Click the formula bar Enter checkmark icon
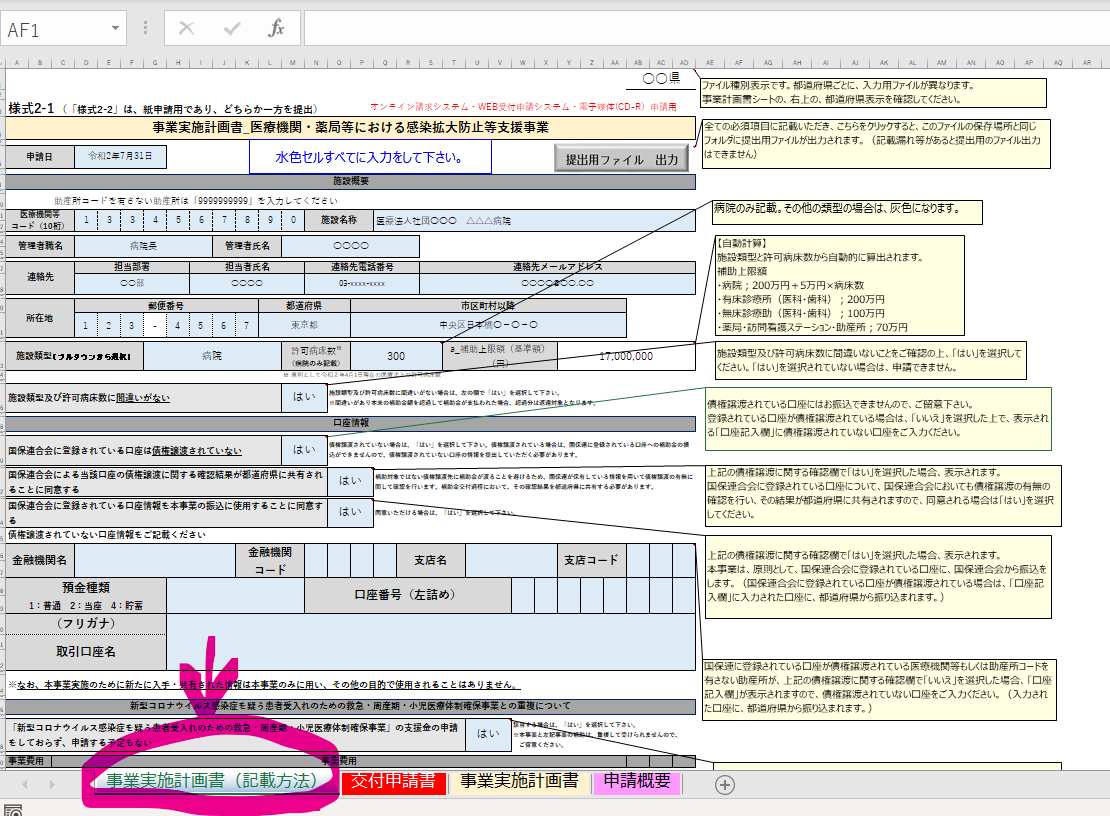1110x816 pixels. click(231, 28)
